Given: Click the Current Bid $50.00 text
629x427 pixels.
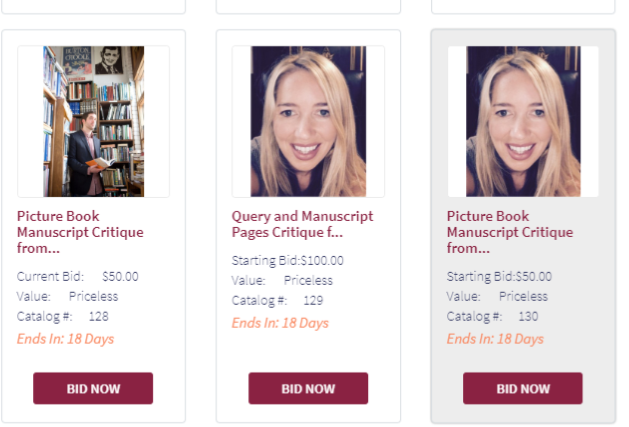Looking at the screenshot, I should [x=78, y=277].
